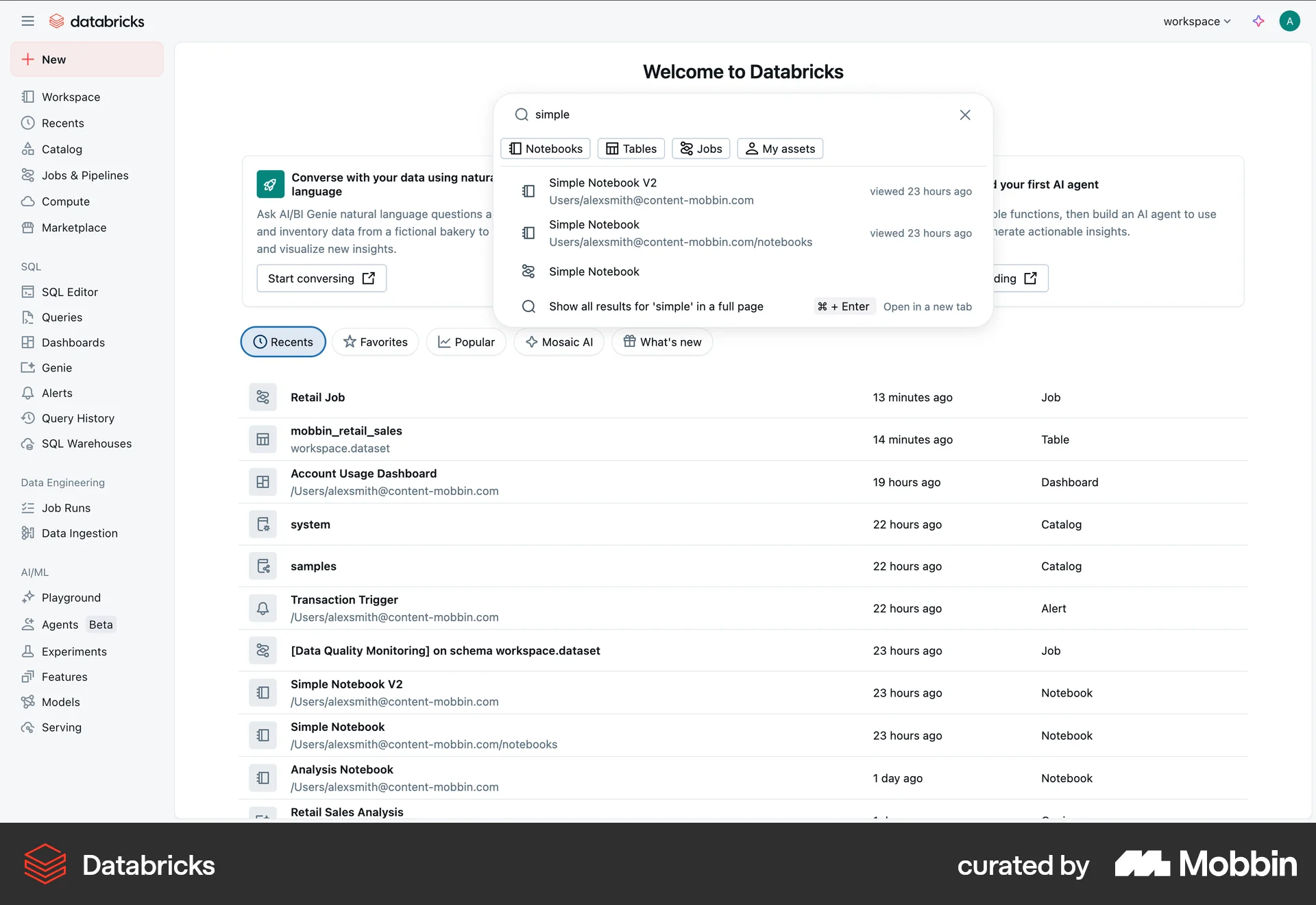The height and width of the screenshot is (905, 1316).
Task: Switch to the Popular tab
Action: (465, 341)
